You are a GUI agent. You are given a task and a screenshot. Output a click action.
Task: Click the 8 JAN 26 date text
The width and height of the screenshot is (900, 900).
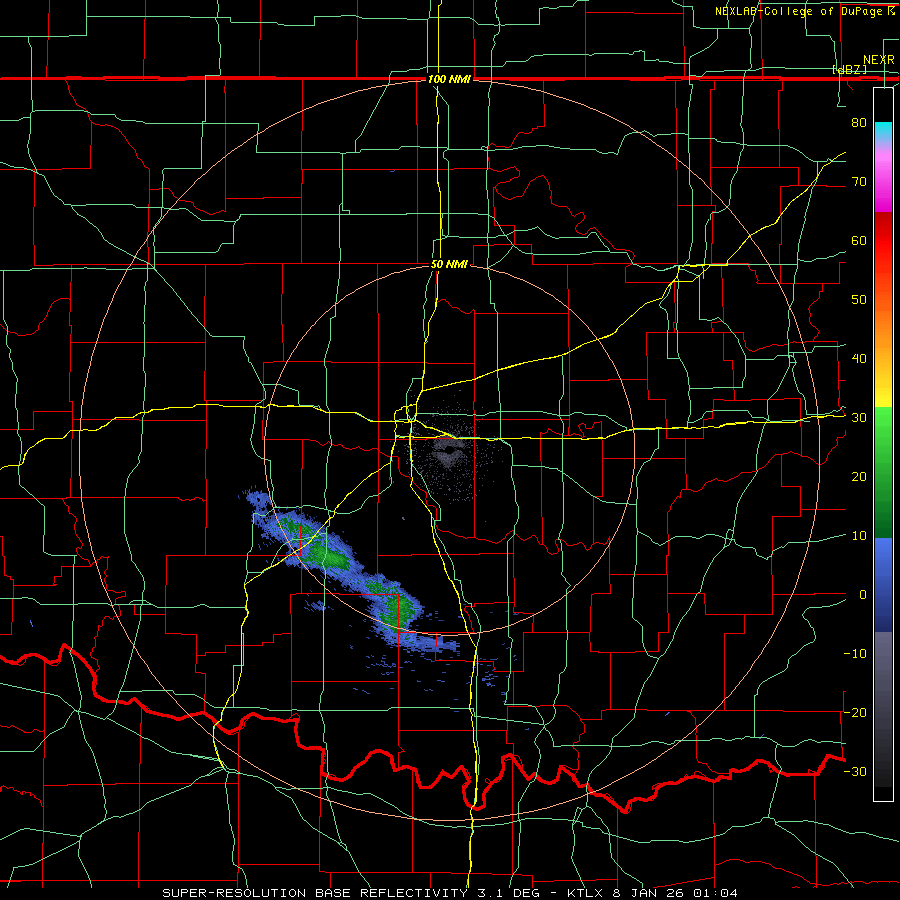[651, 893]
